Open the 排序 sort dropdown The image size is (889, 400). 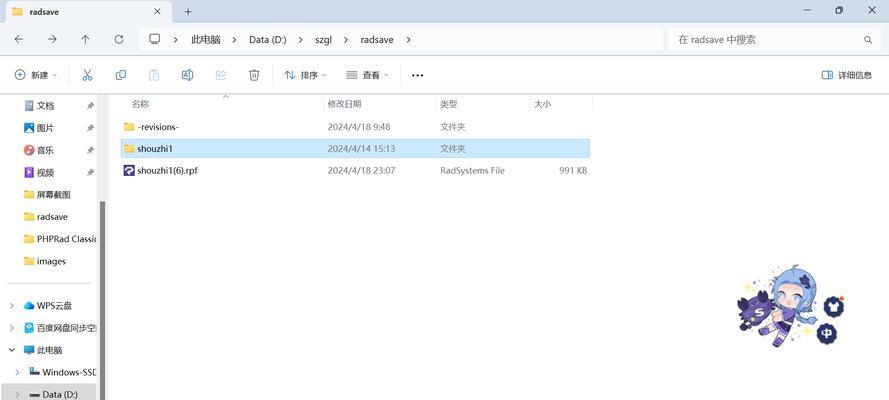pyautogui.click(x=305, y=75)
